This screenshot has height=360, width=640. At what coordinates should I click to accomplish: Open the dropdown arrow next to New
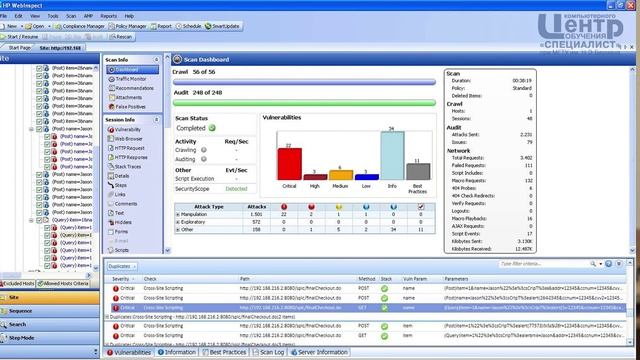pyautogui.click(x=22, y=26)
